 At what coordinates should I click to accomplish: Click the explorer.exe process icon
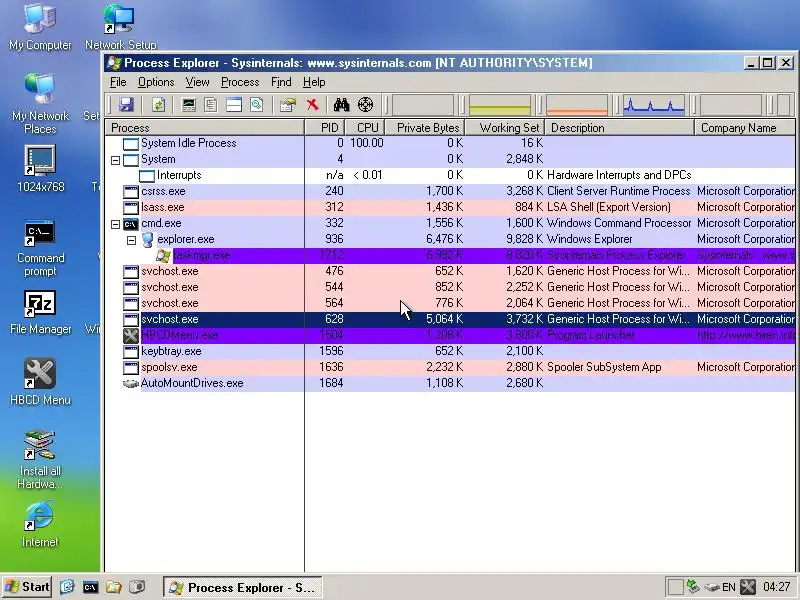click(x=147, y=239)
